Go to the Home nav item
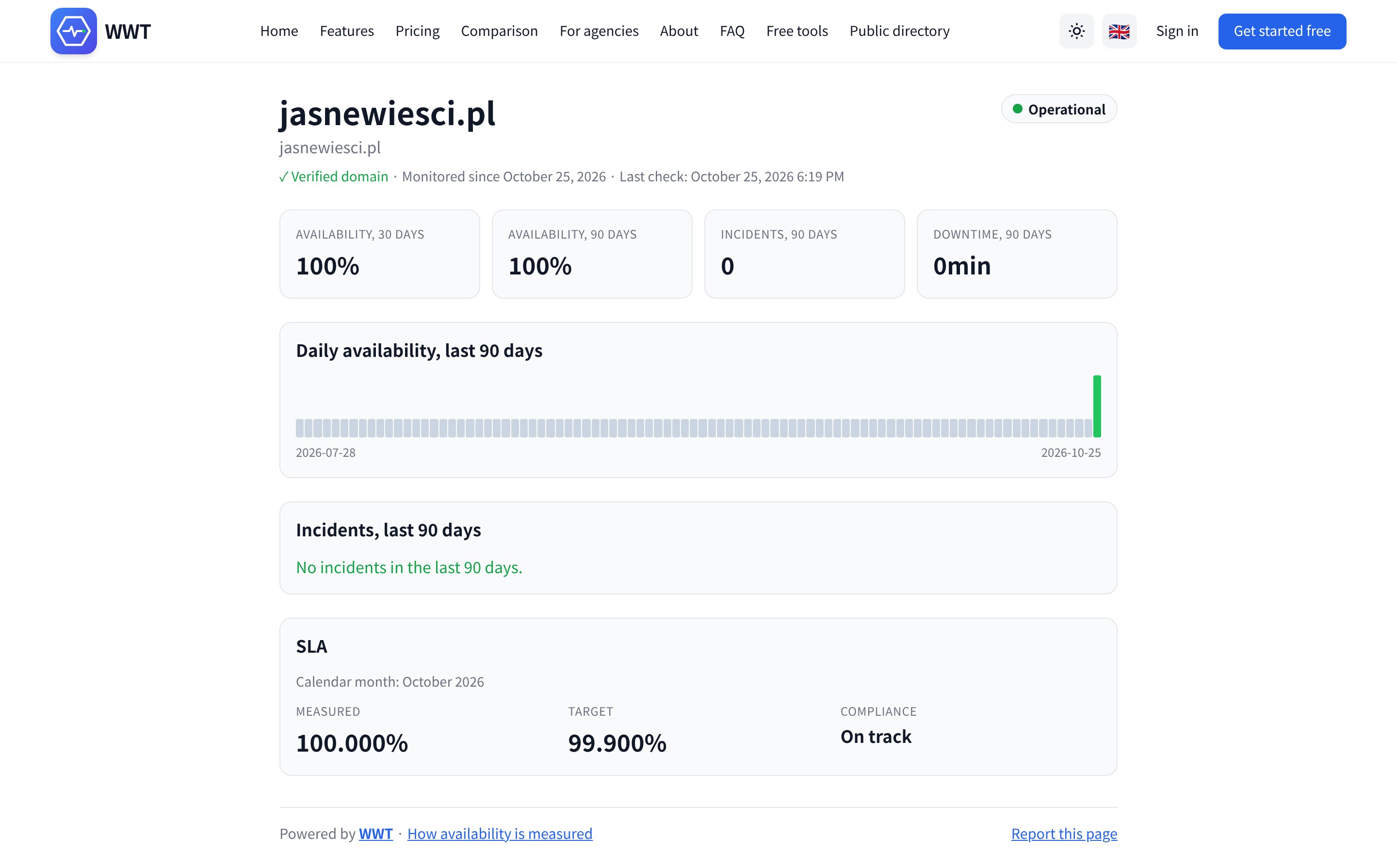The height and width of the screenshot is (868, 1397). 279,31
